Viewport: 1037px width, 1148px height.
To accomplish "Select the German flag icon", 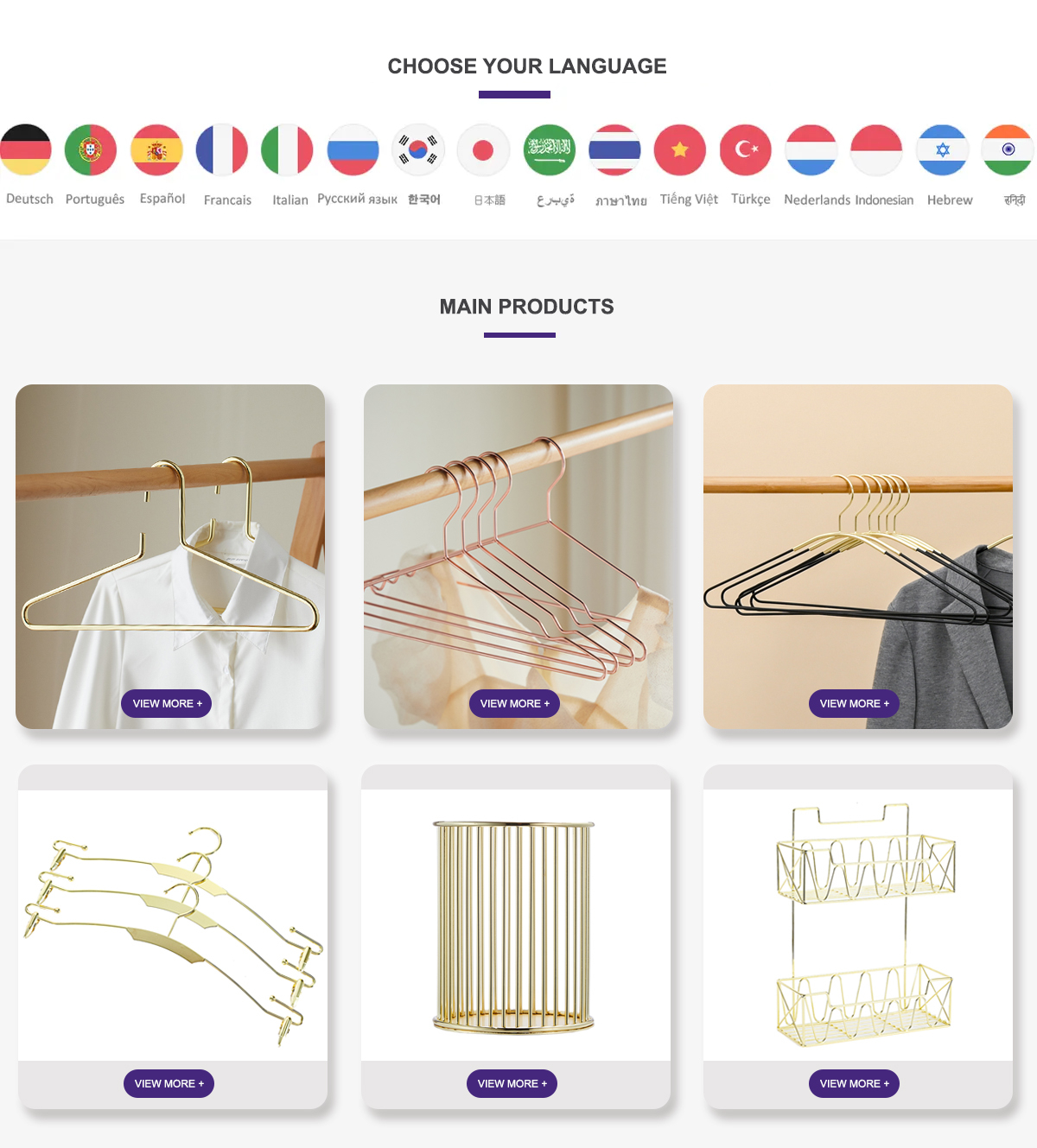I will coord(25,149).
